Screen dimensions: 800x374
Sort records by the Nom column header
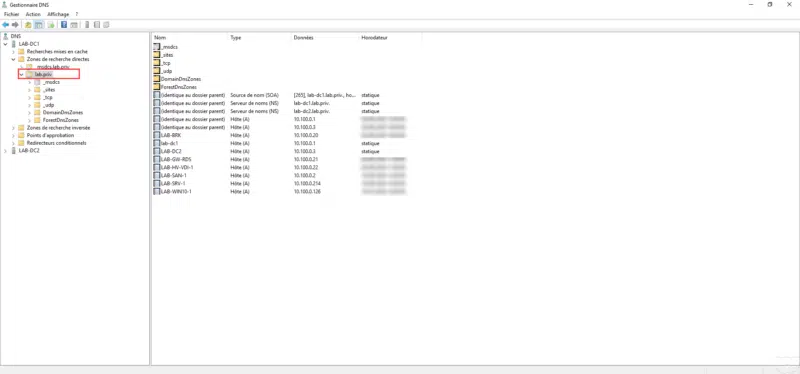pos(190,38)
